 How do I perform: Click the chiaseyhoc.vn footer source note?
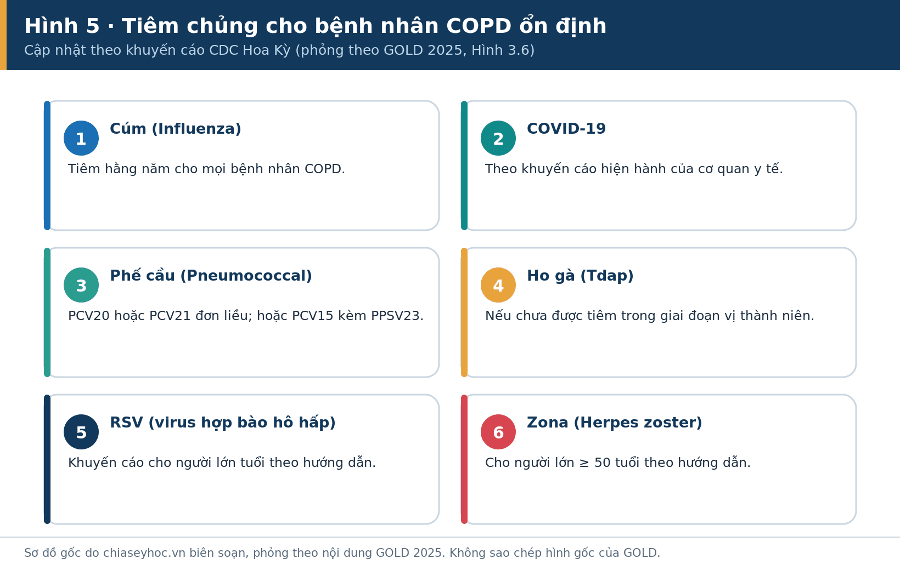[342, 553]
